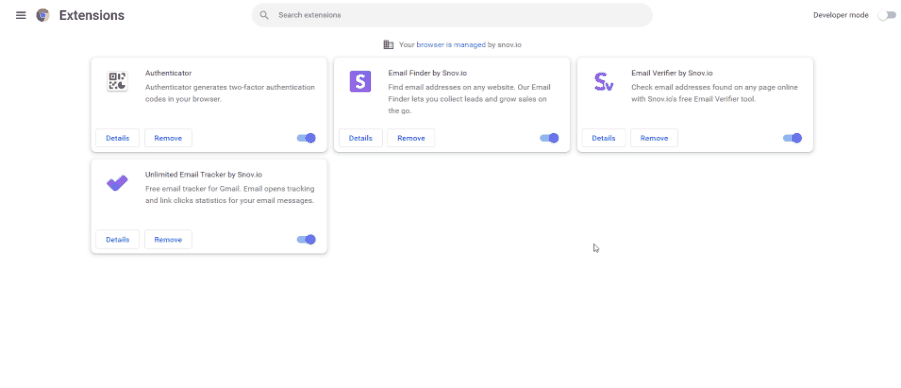Click the 'Developer mode' label
The height and width of the screenshot is (388, 901).
point(841,16)
